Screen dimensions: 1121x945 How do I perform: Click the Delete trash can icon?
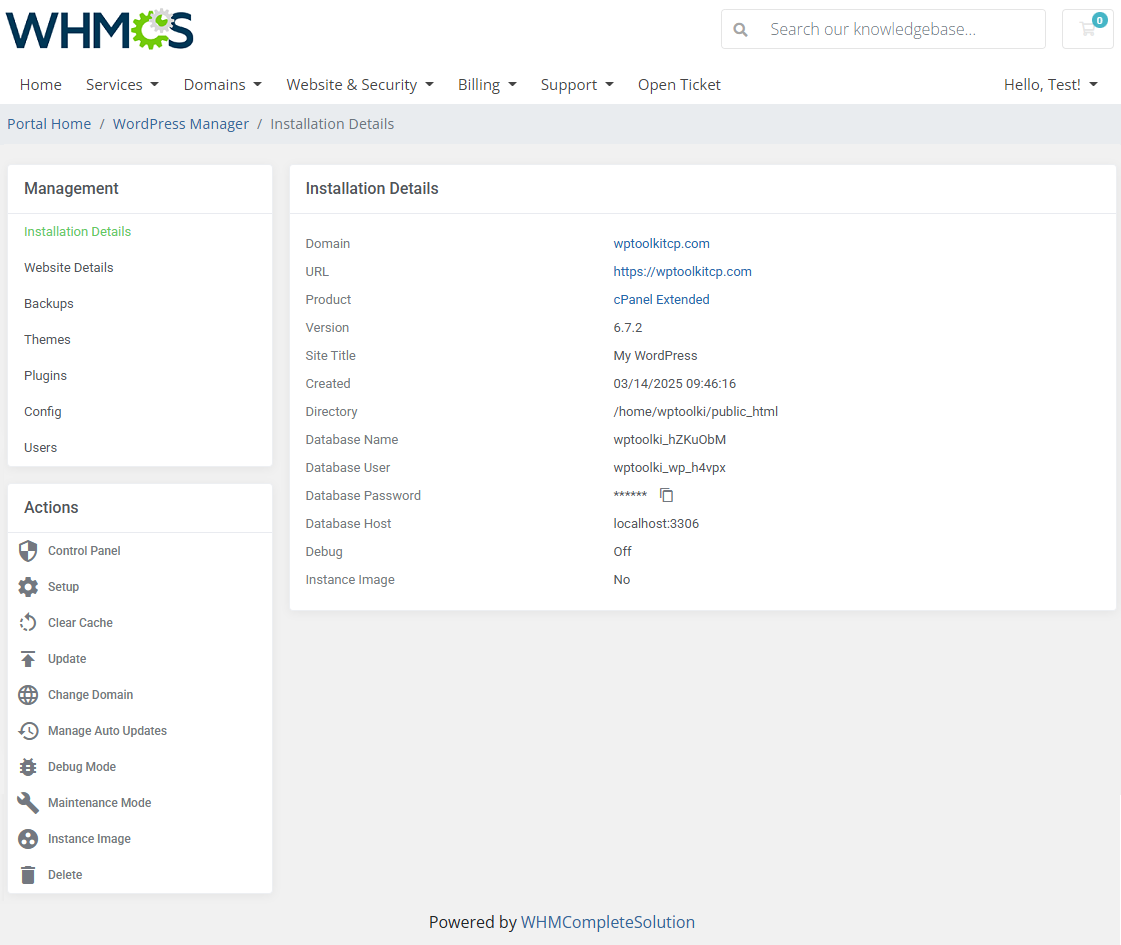28,875
